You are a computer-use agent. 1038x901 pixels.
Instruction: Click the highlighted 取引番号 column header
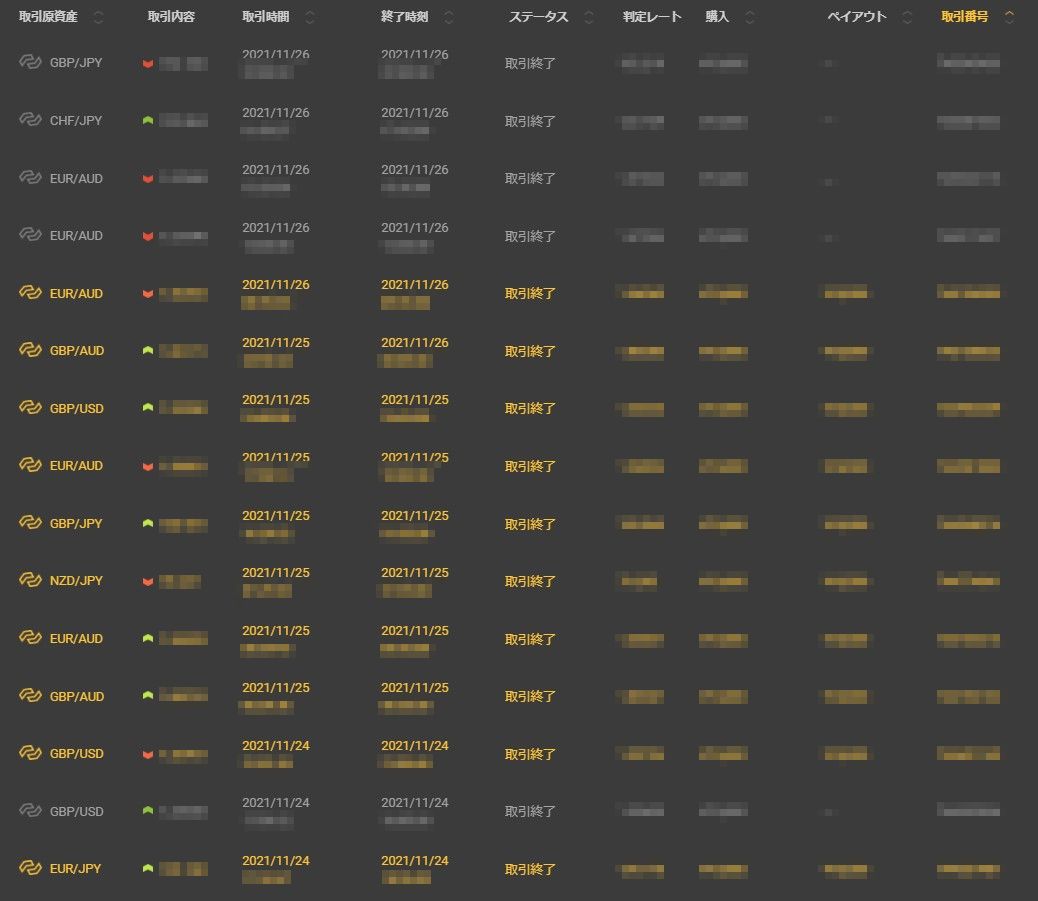(965, 17)
